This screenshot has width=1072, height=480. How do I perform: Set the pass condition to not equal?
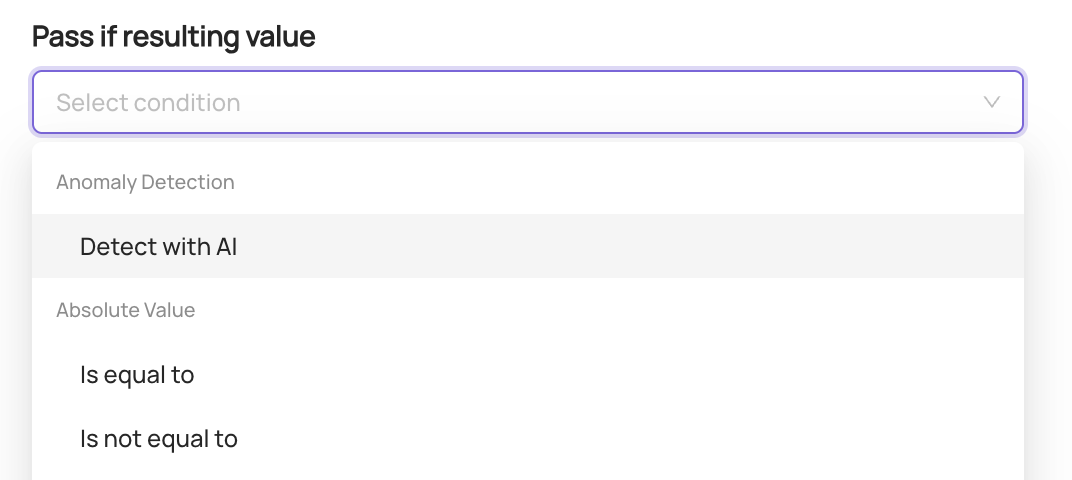pos(159,438)
